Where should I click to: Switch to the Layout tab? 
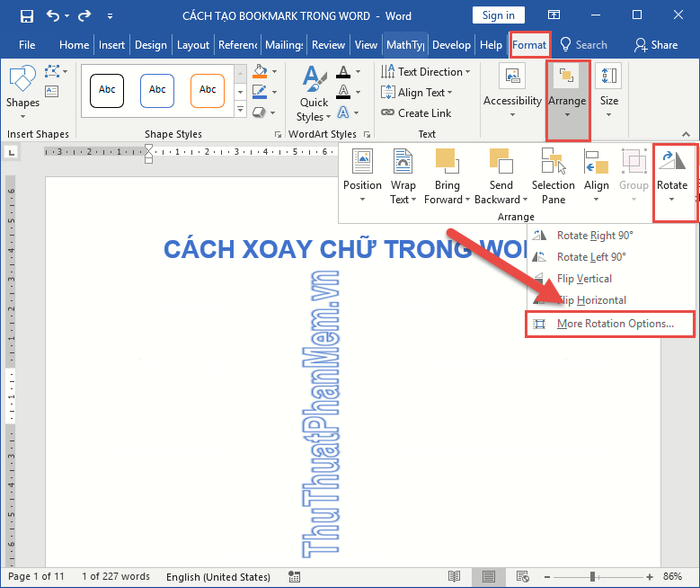point(193,45)
